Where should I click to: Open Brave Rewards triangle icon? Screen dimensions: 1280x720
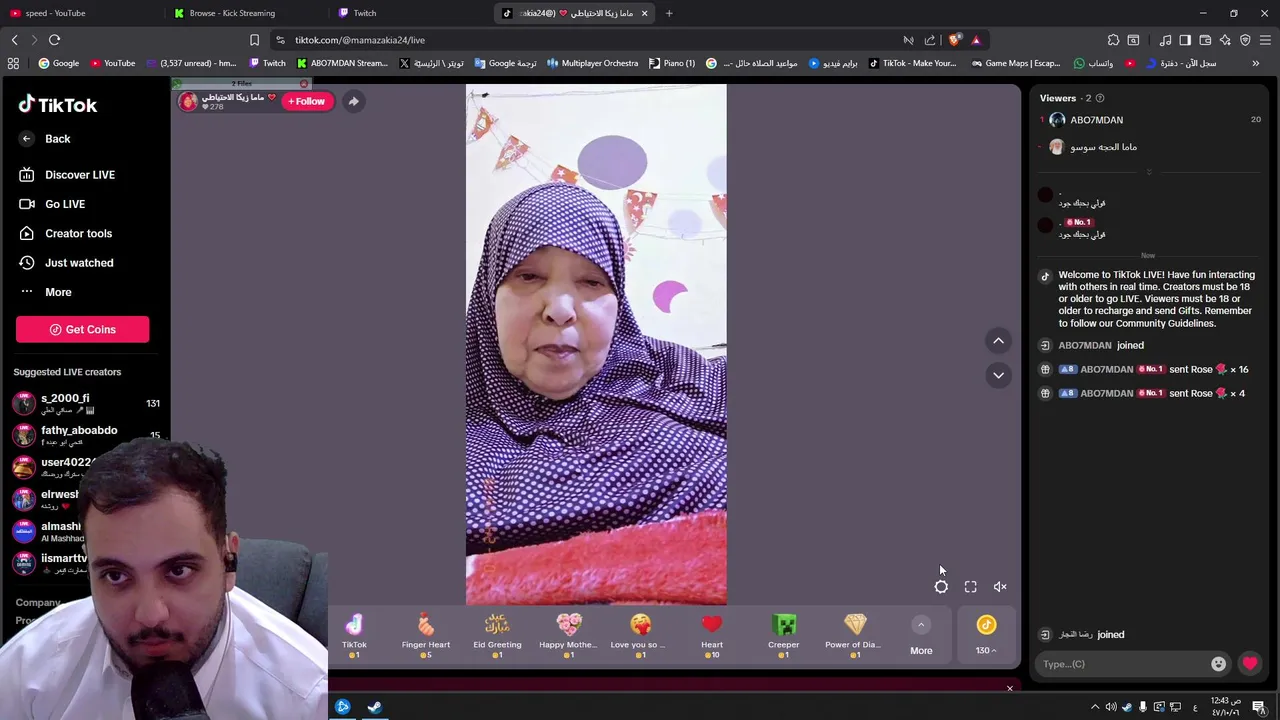976,40
